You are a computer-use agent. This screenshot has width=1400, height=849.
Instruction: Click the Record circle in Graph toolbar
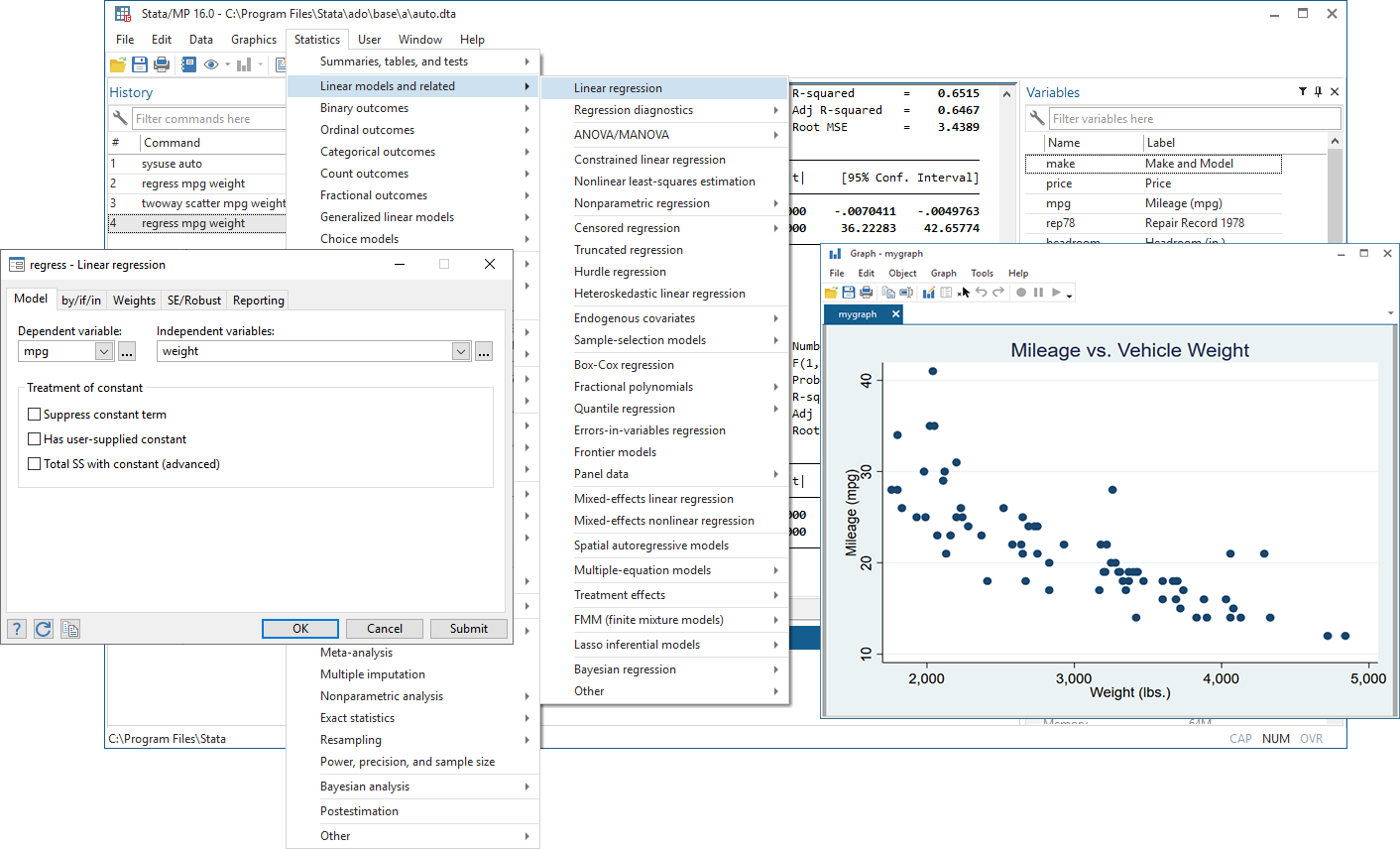tap(1021, 293)
